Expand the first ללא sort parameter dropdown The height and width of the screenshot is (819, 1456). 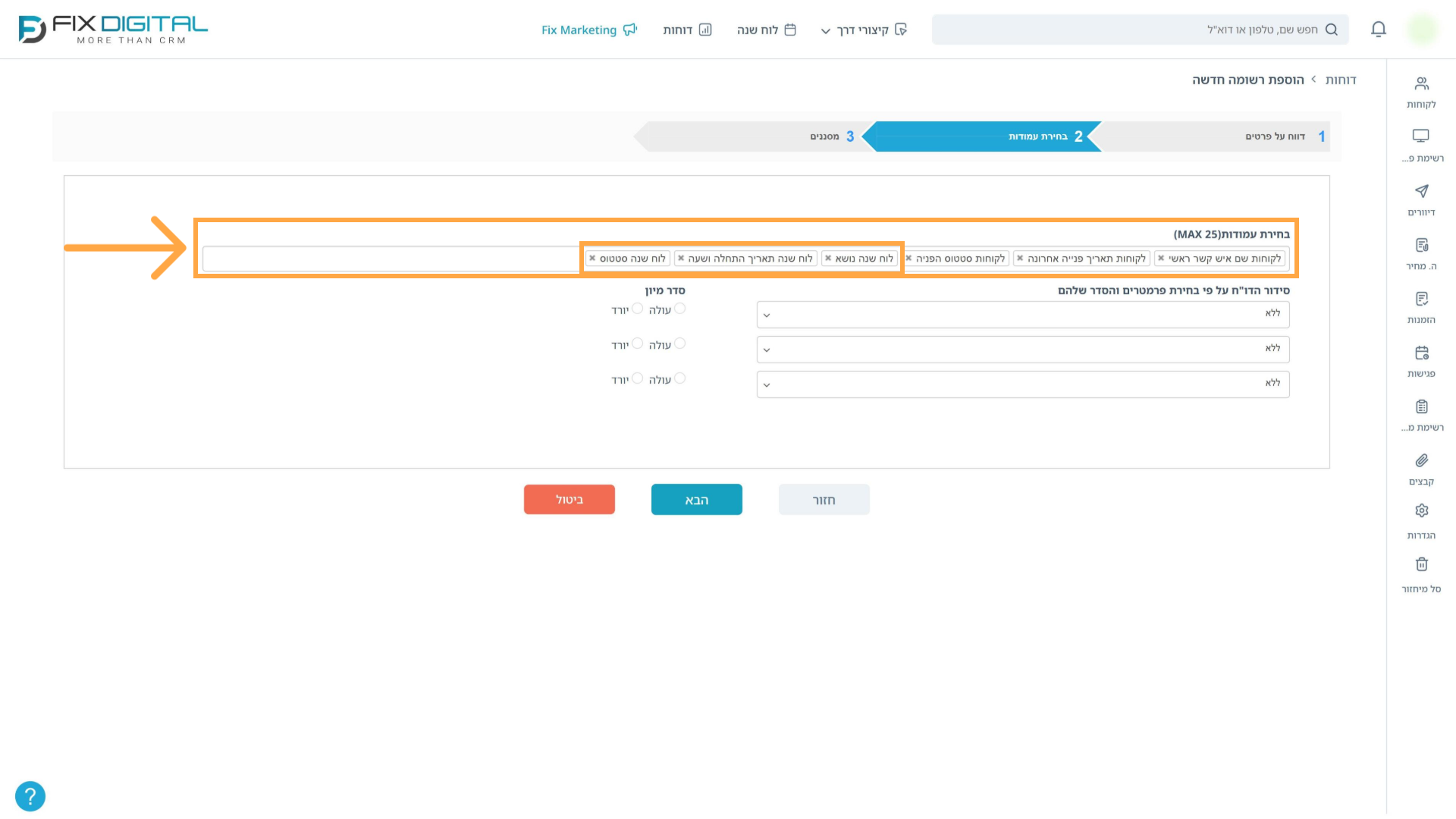point(1023,315)
